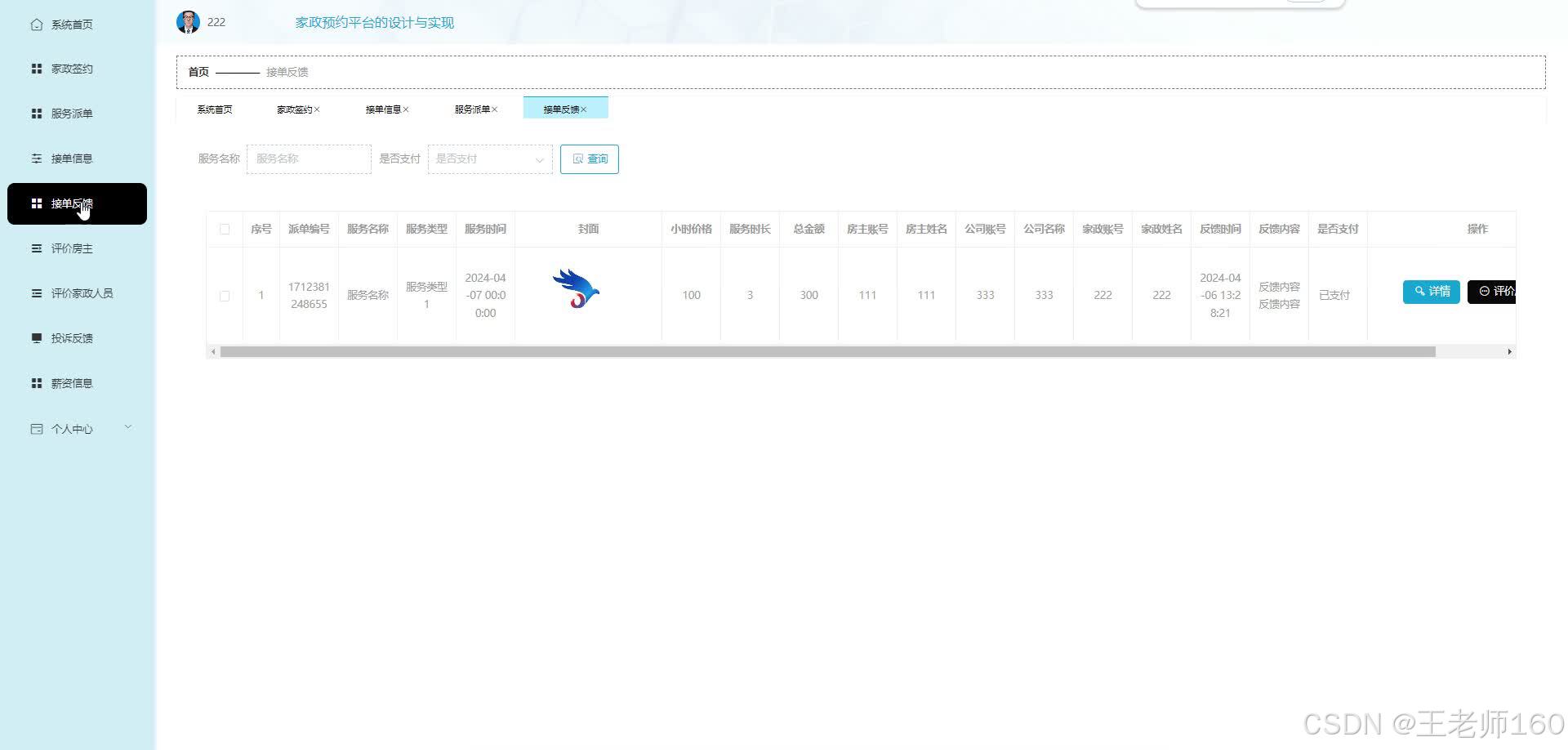Click total amount cell 300
The height and width of the screenshot is (750, 1568).
(808, 296)
